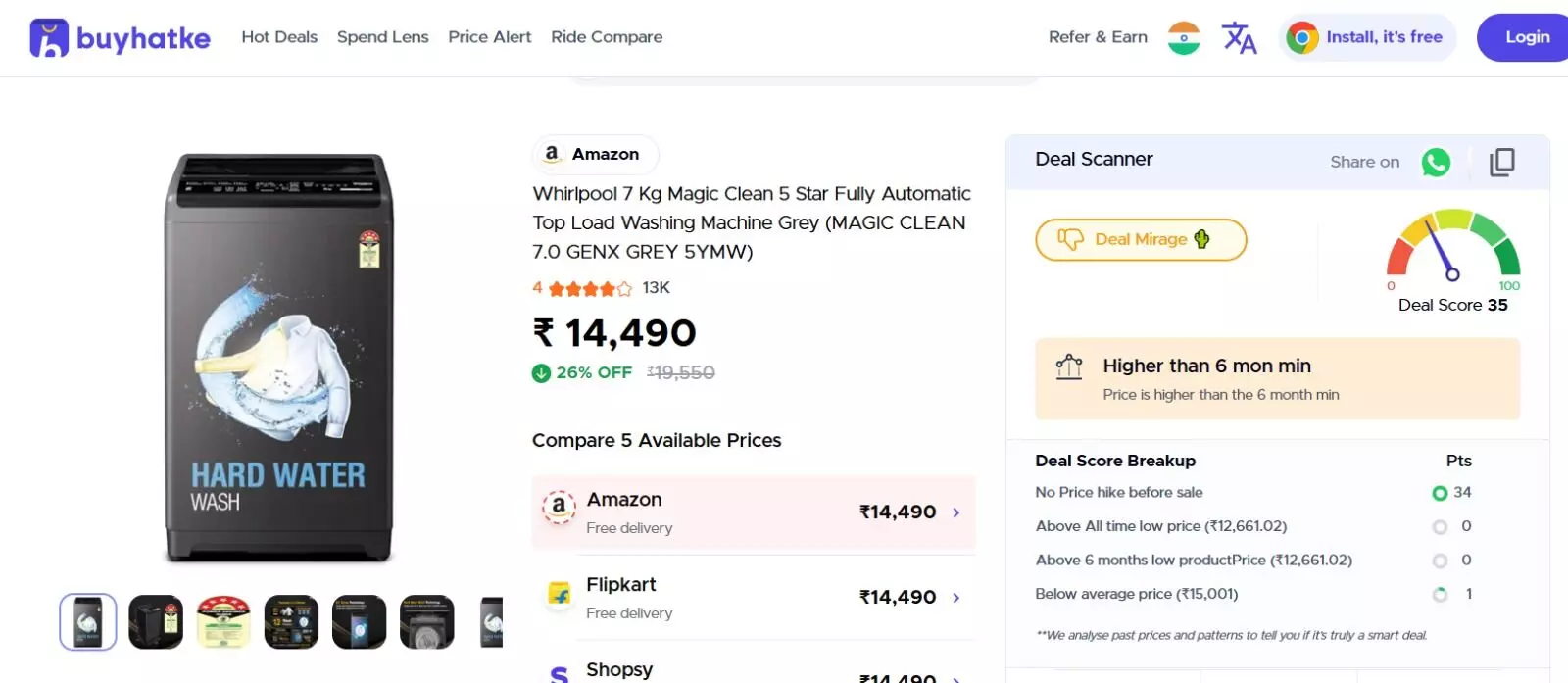Click the Install, it's free button
1568x683 pixels.
point(1368,37)
